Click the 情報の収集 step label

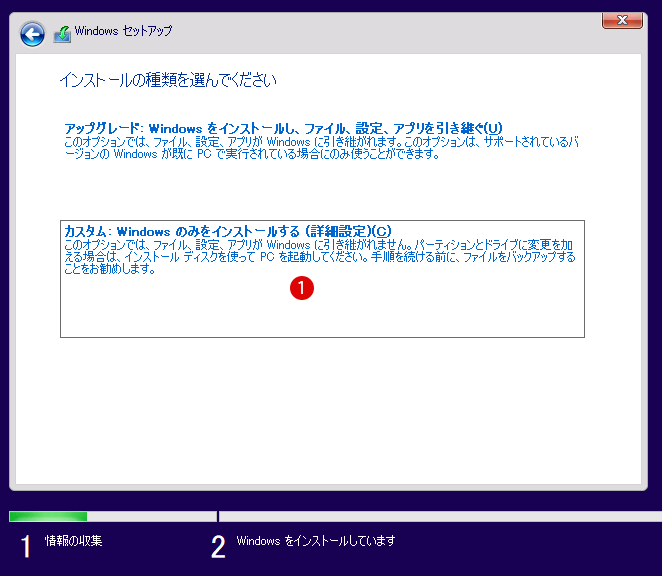tap(73, 541)
